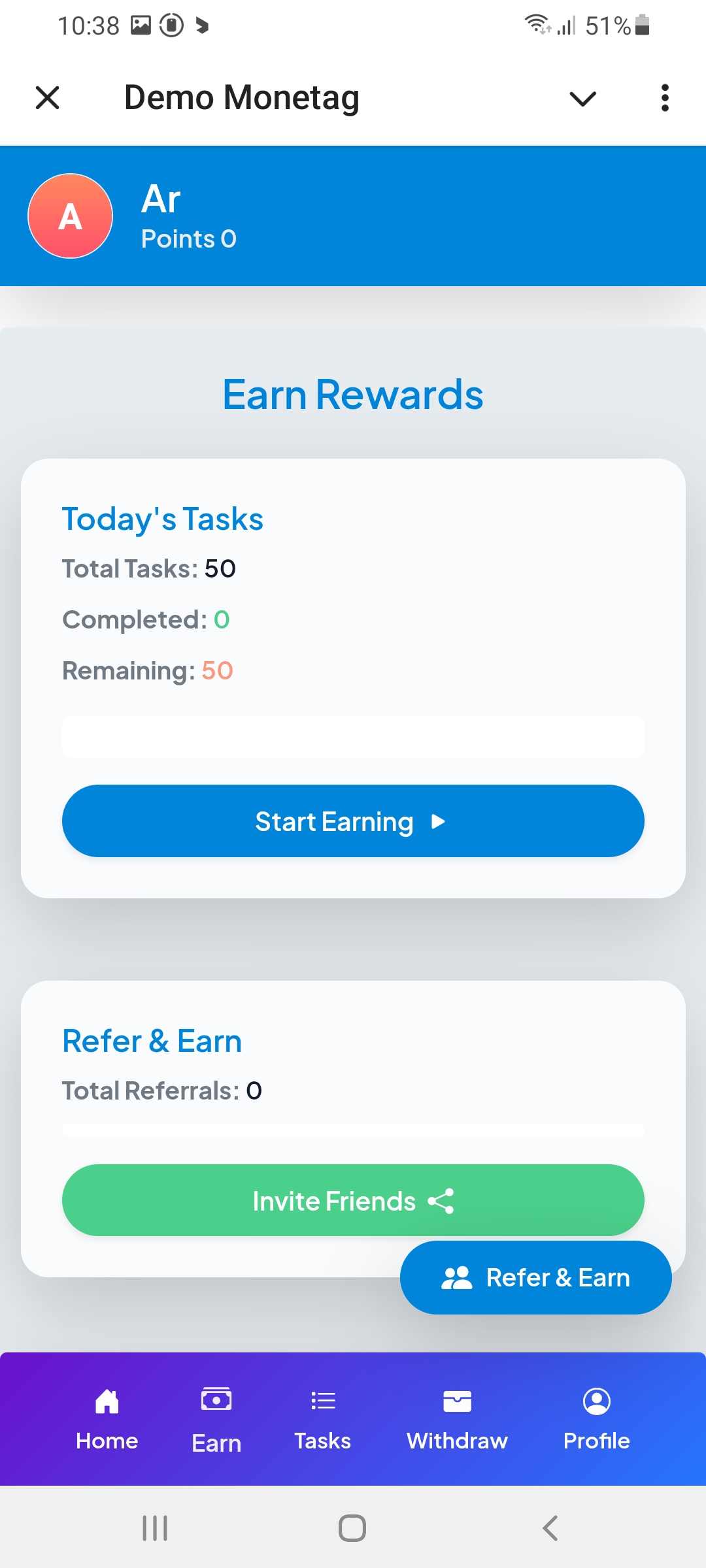
Task: Open the Tasks list icon
Action: (323, 1401)
